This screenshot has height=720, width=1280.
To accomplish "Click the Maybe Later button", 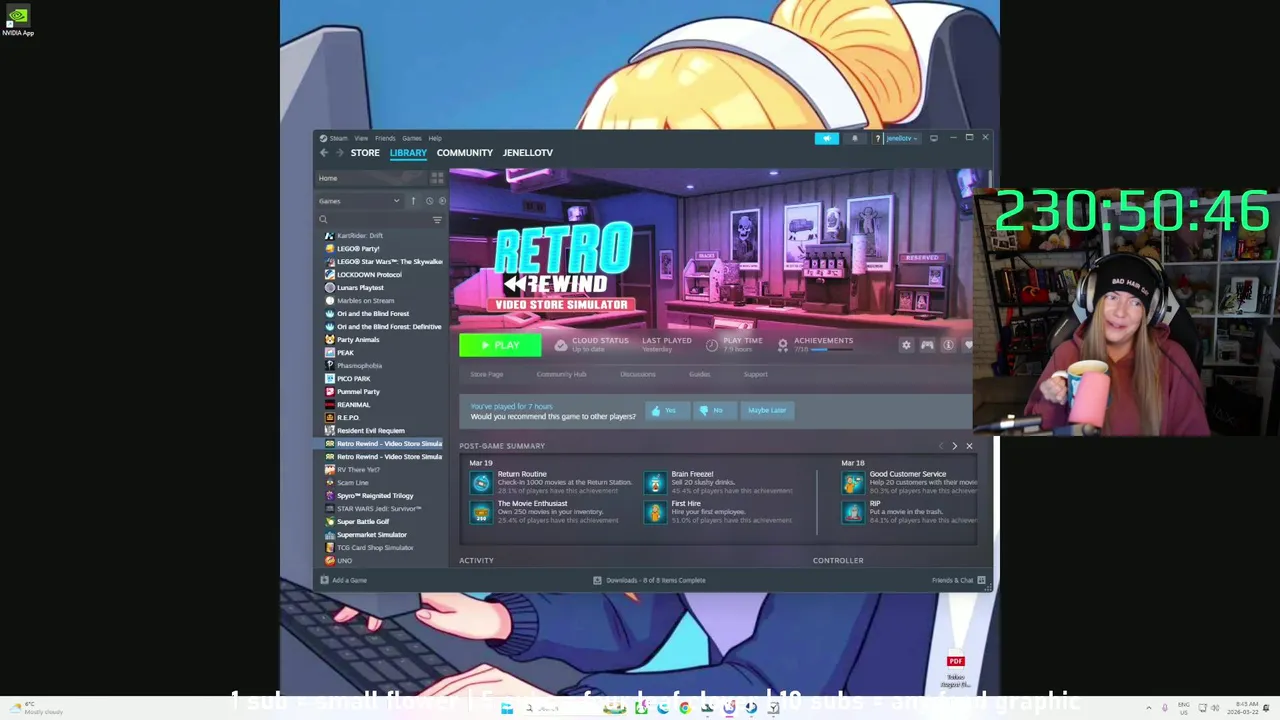I will pyautogui.click(x=767, y=410).
